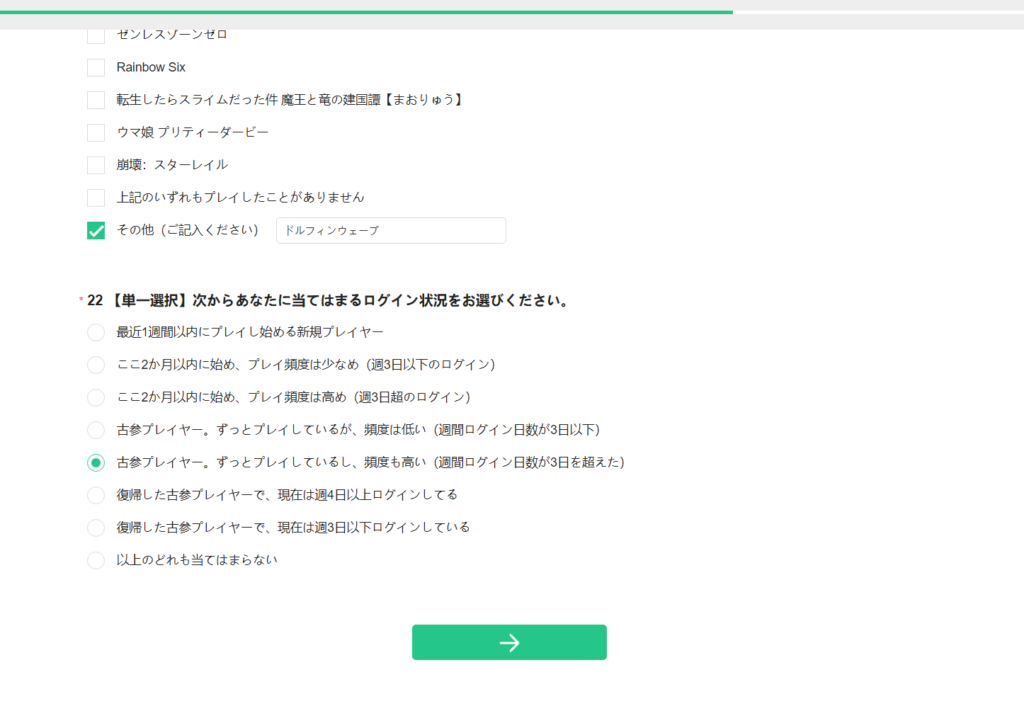Select 最近1週間以内にプレイし始める新規プレイヤー radio
The image size is (1024, 711).
[x=96, y=332]
